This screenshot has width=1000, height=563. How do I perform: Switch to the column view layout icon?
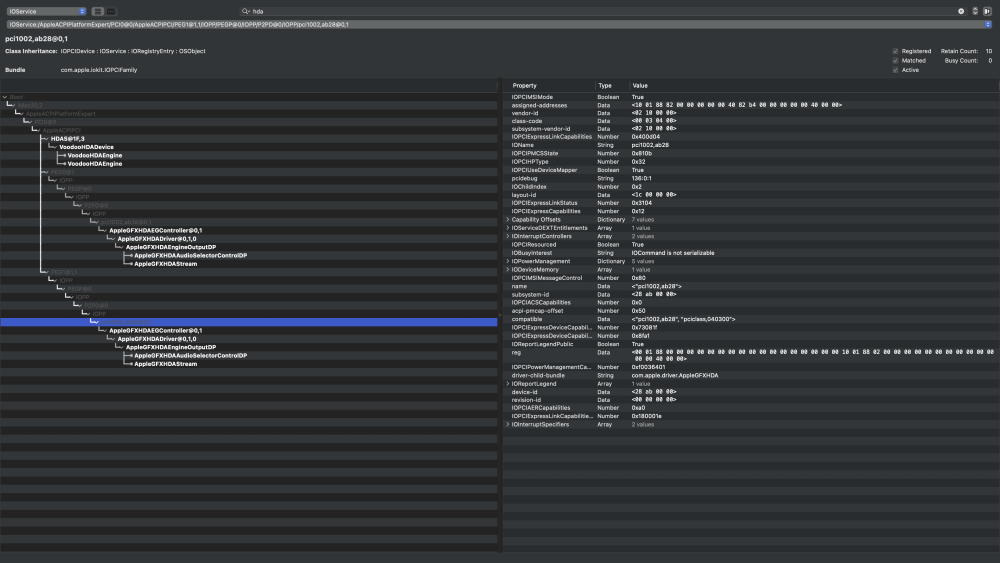(x=111, y=11)
